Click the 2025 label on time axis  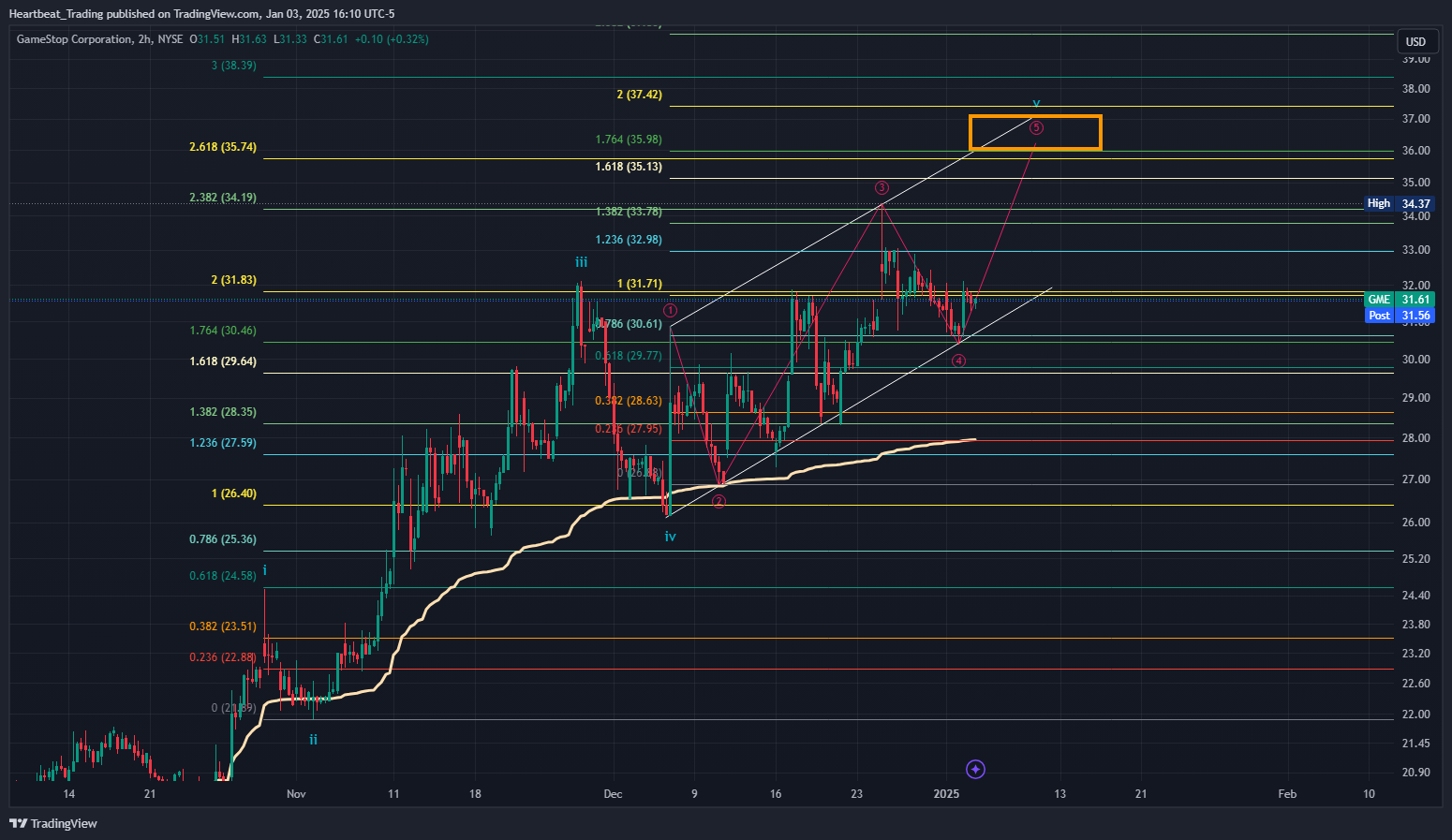[x=947, y=794]
